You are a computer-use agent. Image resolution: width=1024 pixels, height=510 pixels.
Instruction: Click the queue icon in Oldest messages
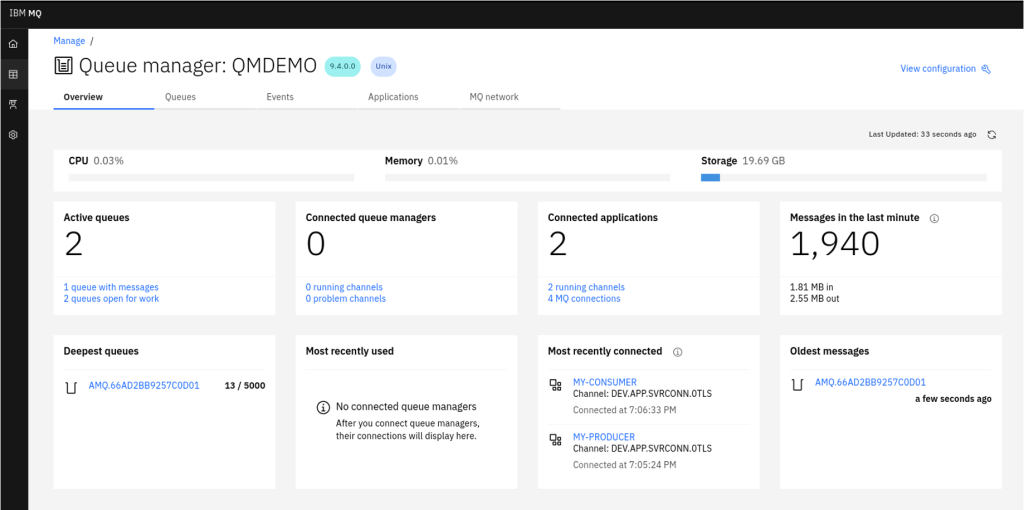(797, 383)
